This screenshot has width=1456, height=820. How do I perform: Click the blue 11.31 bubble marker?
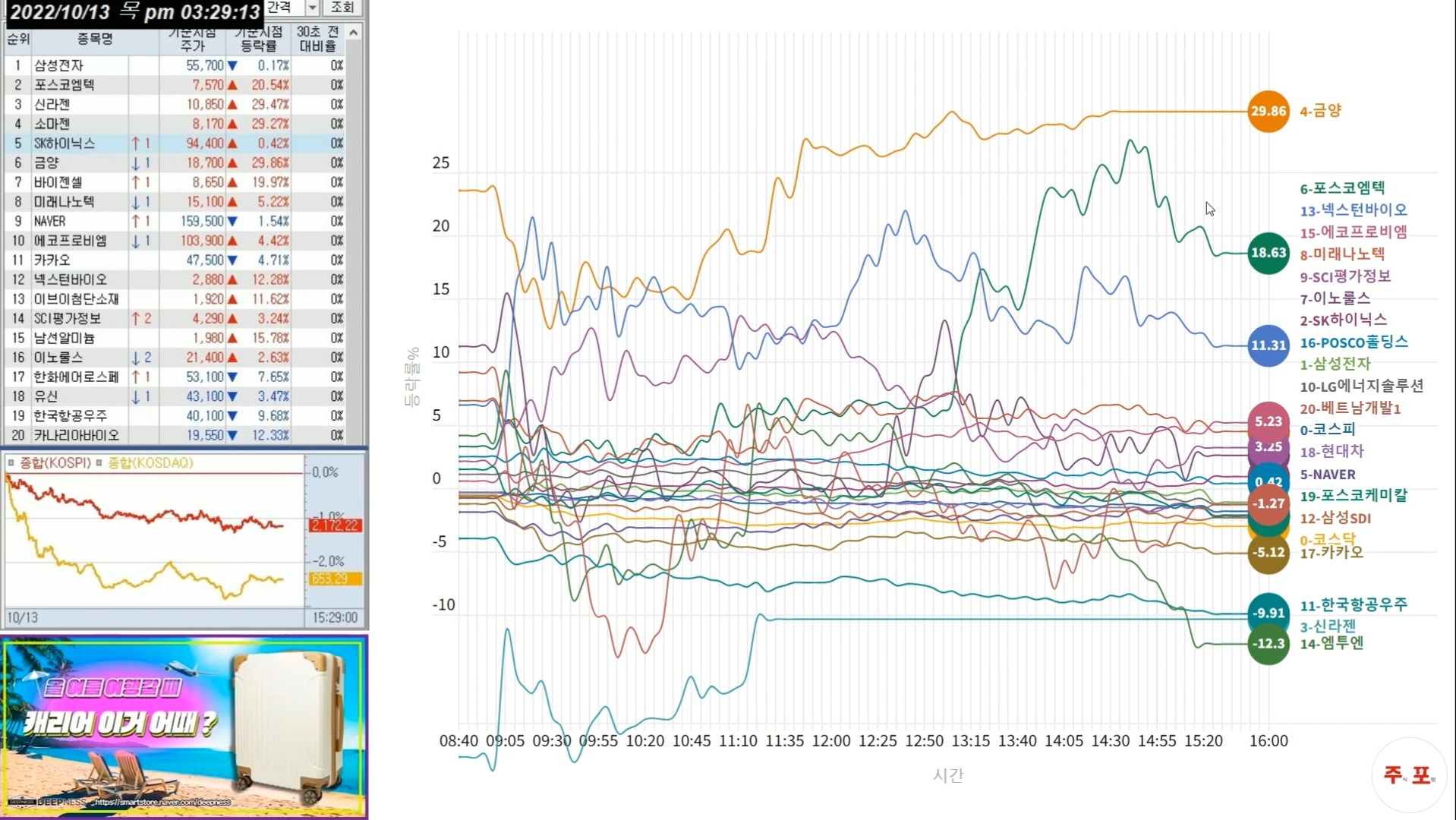[1268, 345]
